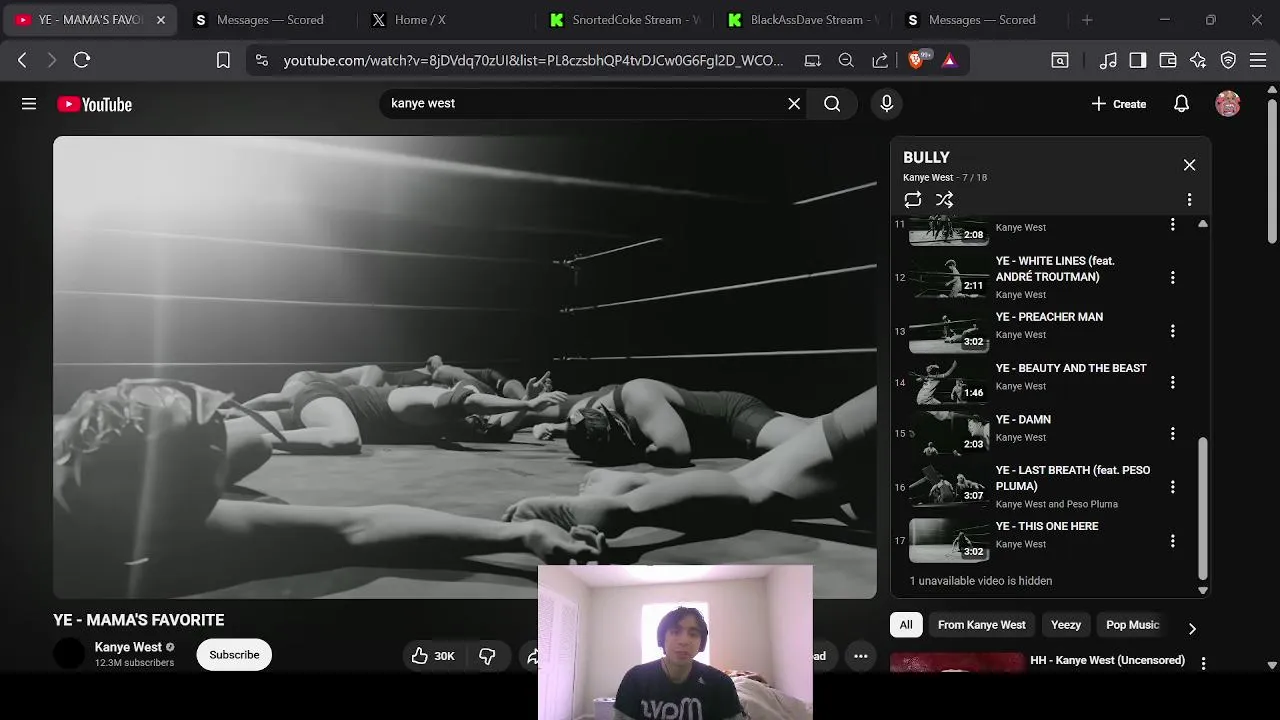The width and height of the screenshot is (1280, 720).
Task: Open Brave Shields lion icon
Action: (916, 60)
